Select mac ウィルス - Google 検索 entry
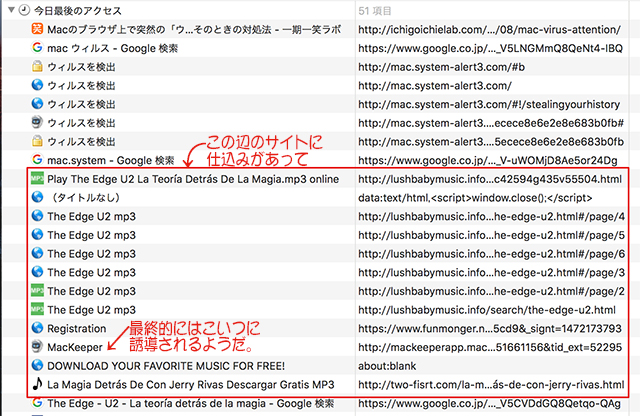The width and height of the screenshot is (640, 416). pyautogui.click(x=113, y=48)
